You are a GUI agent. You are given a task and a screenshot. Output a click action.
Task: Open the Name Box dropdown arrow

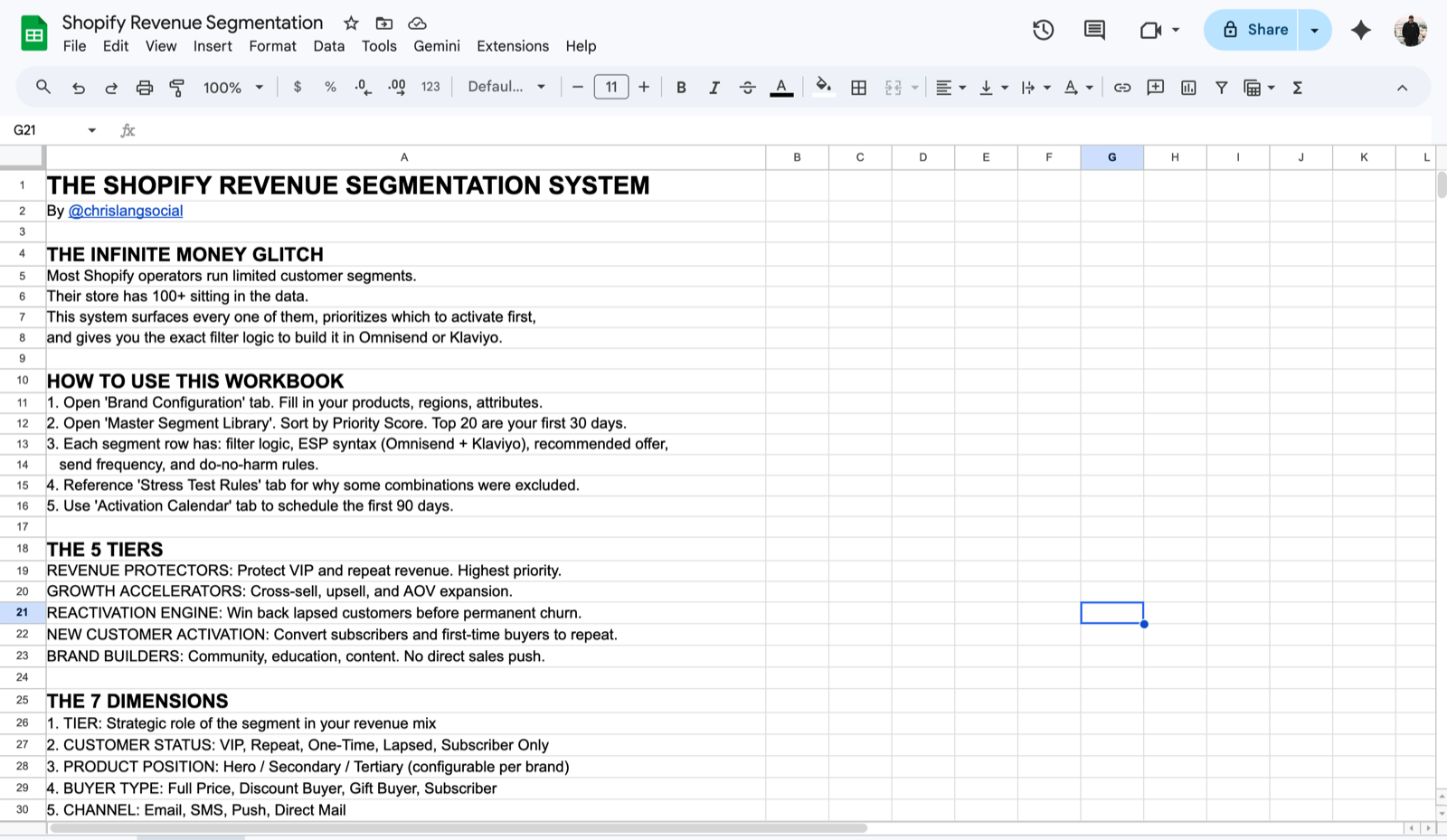coord(91,130)
